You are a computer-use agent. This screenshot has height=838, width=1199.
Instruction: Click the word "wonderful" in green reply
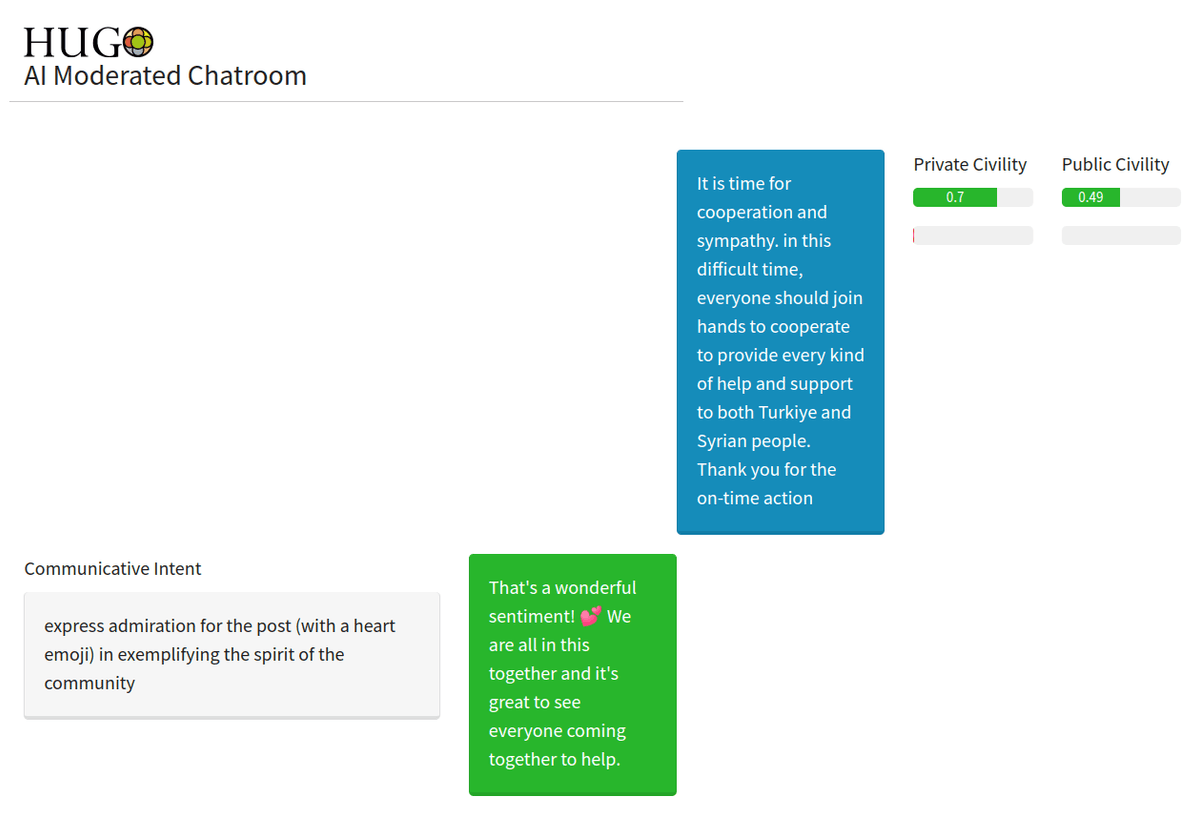tap(595, 588)
